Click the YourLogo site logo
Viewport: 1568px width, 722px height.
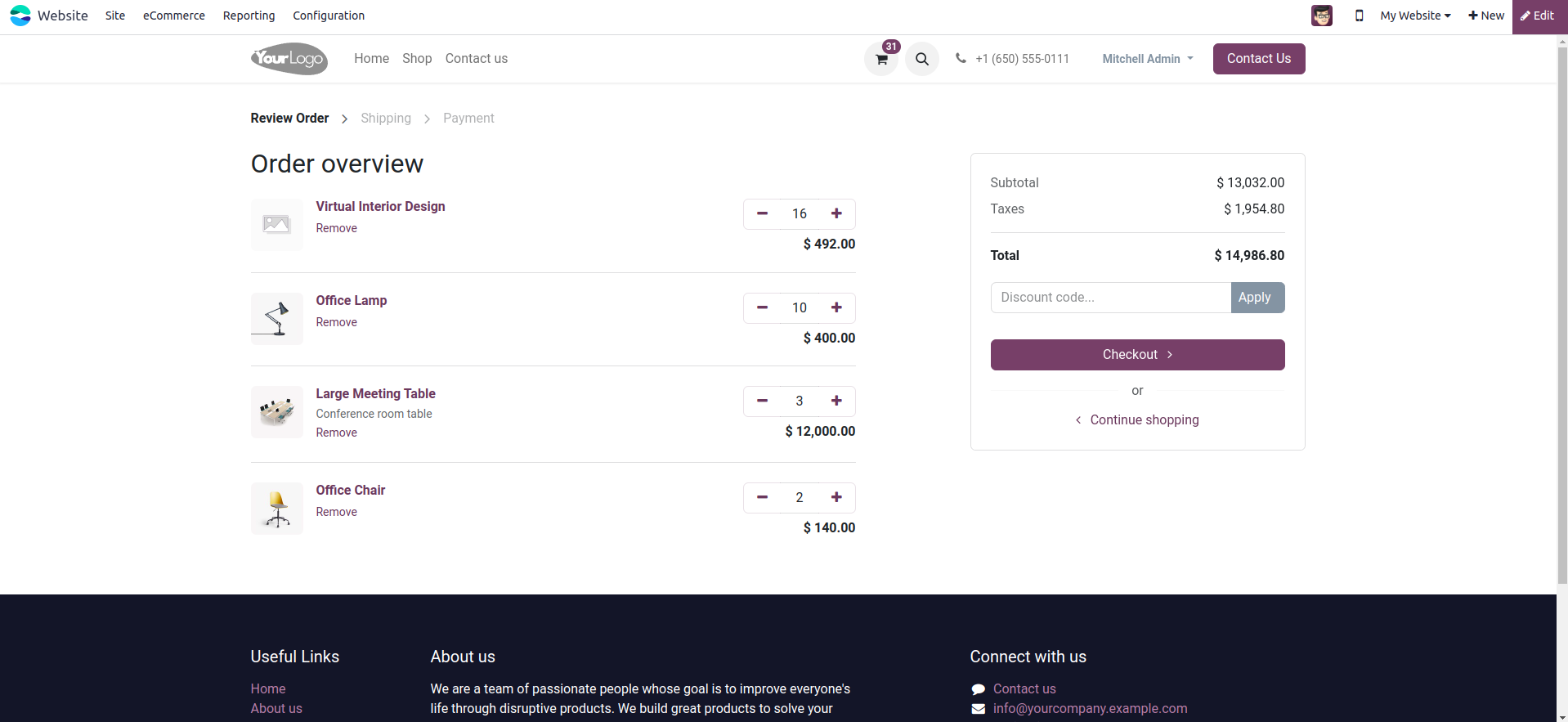point(289,59)
